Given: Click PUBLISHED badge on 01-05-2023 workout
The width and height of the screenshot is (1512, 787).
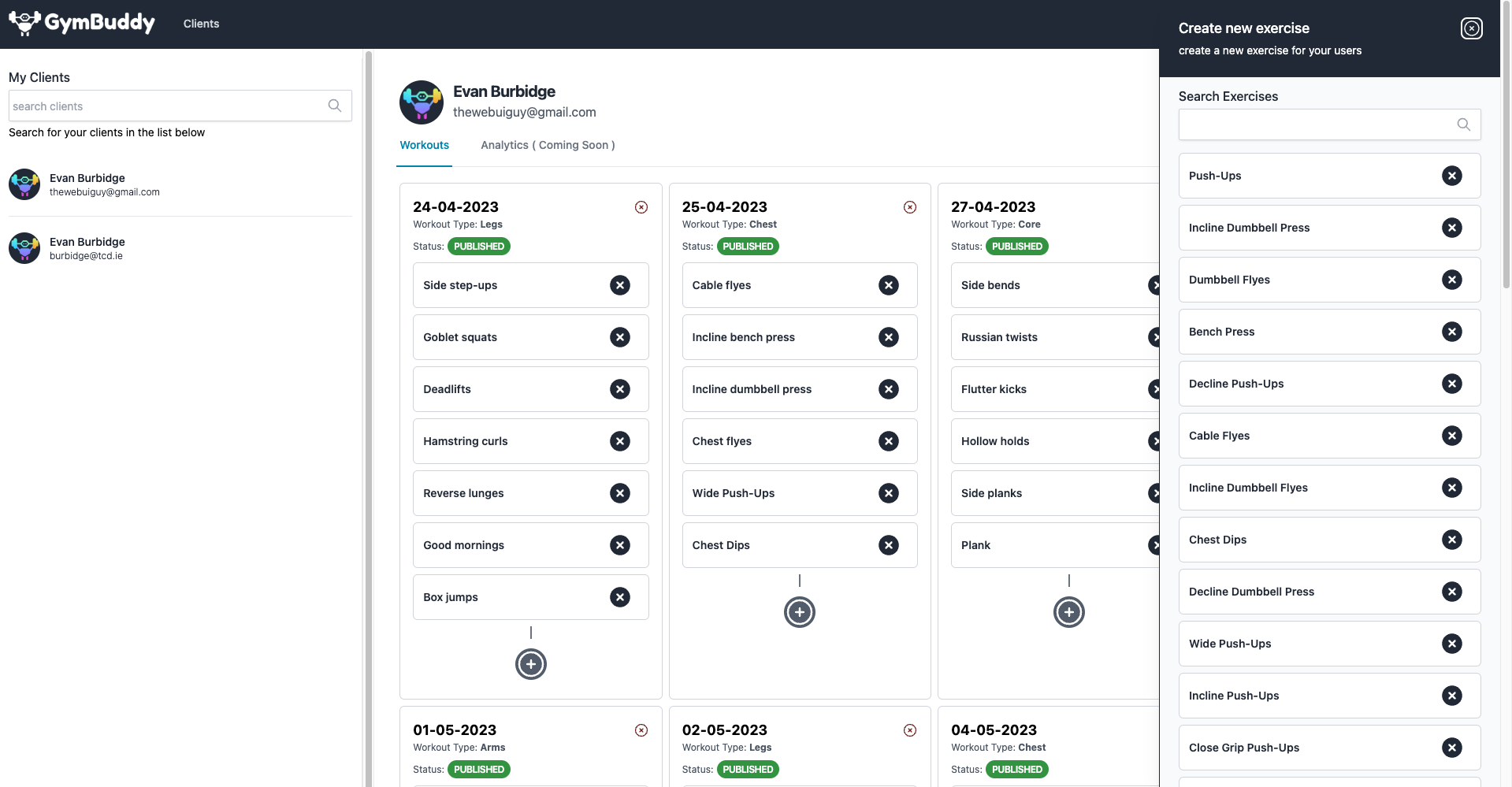Looking at the screenshot, I should click(x=478, y=770).
